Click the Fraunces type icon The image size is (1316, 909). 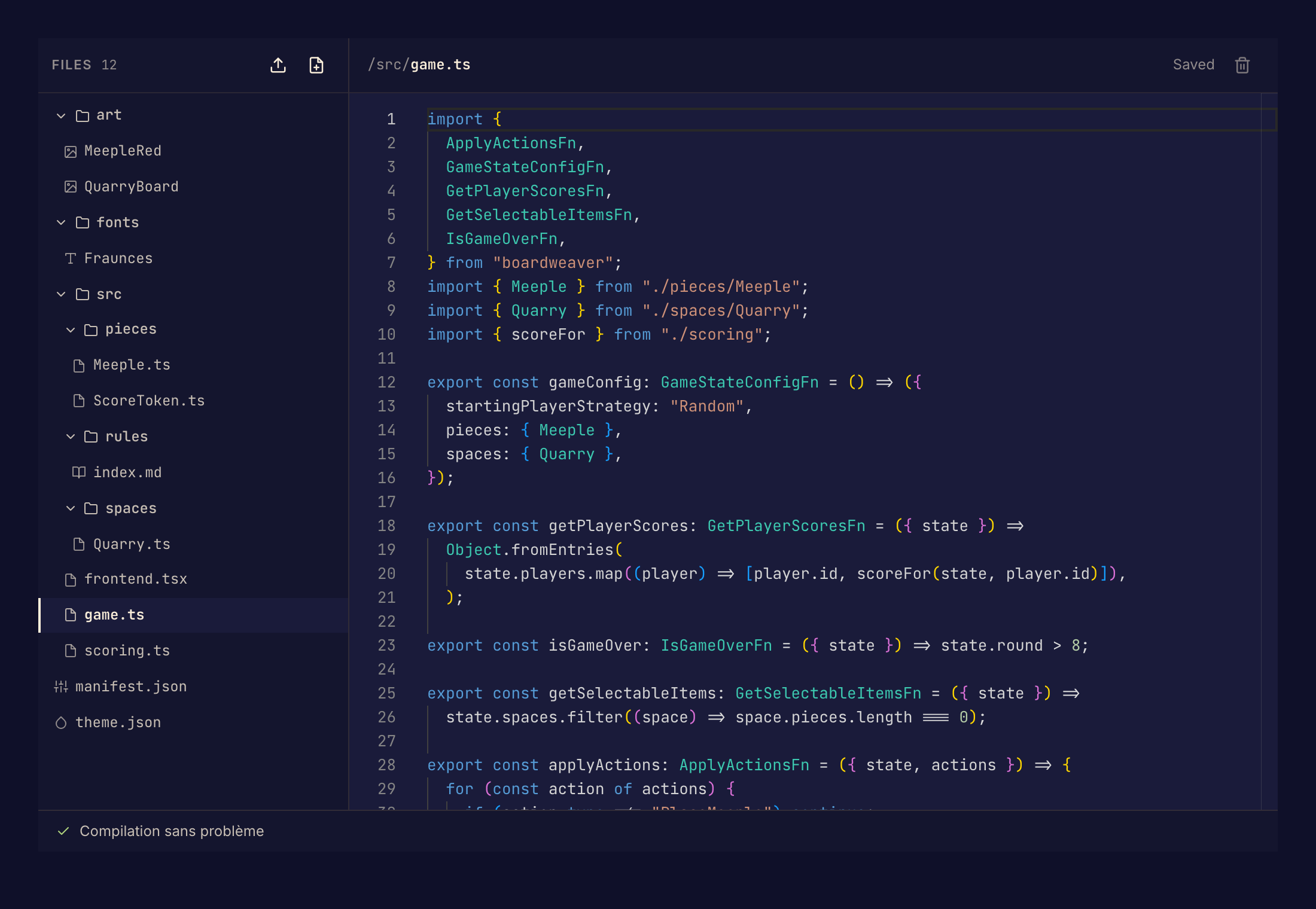pos(71,258)
